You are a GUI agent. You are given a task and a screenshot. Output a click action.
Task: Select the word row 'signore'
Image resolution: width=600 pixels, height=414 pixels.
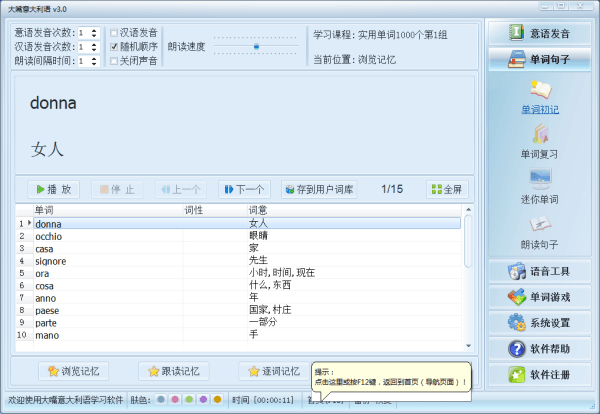pos(54,261)
